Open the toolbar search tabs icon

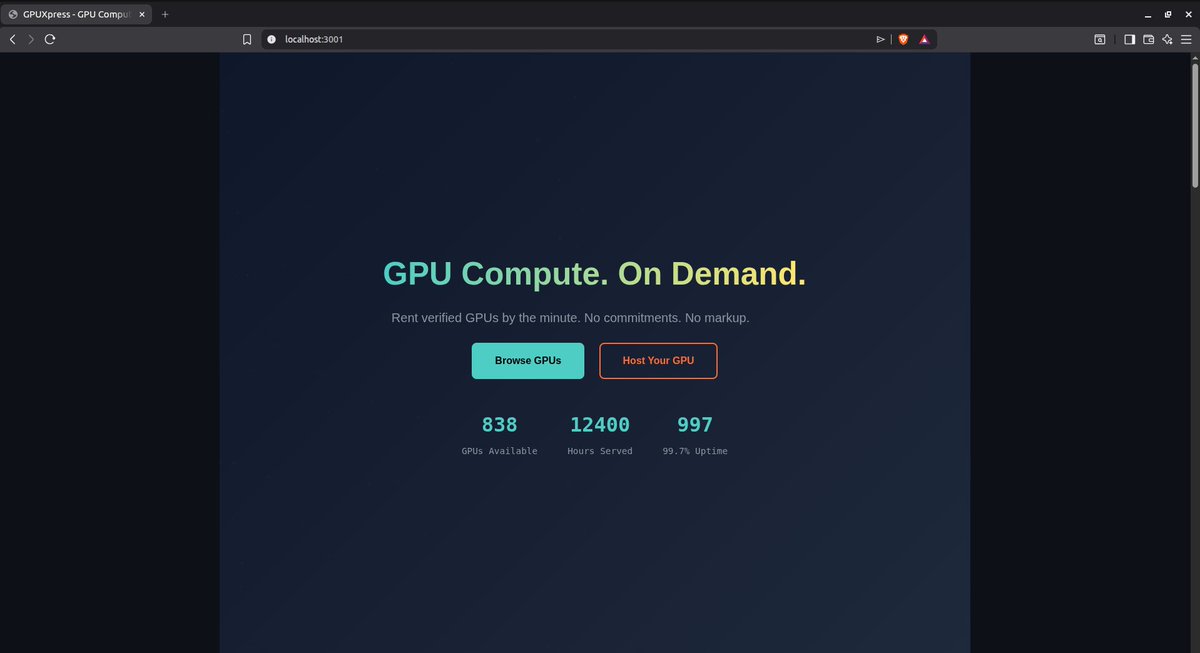1099,39
